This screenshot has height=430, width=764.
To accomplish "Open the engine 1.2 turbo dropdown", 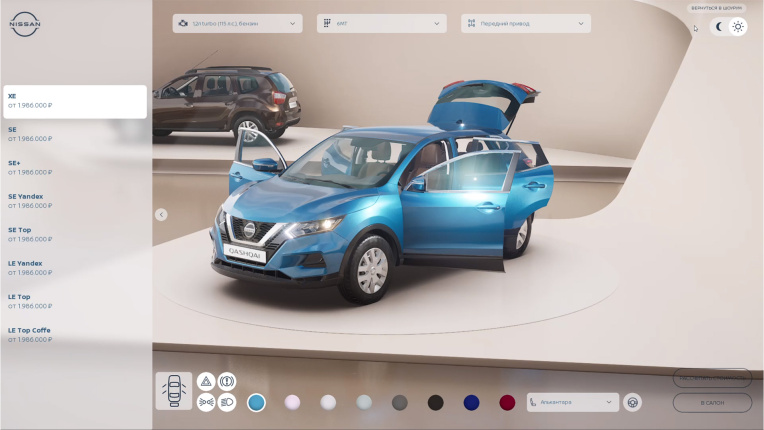I will [x=237, y=23].
